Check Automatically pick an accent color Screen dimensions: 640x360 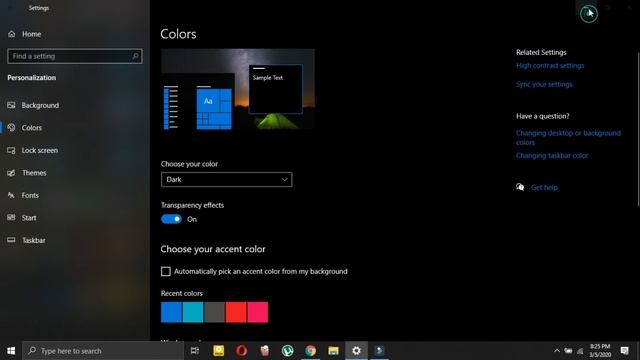pyautogui.click(x=166, y=271)
